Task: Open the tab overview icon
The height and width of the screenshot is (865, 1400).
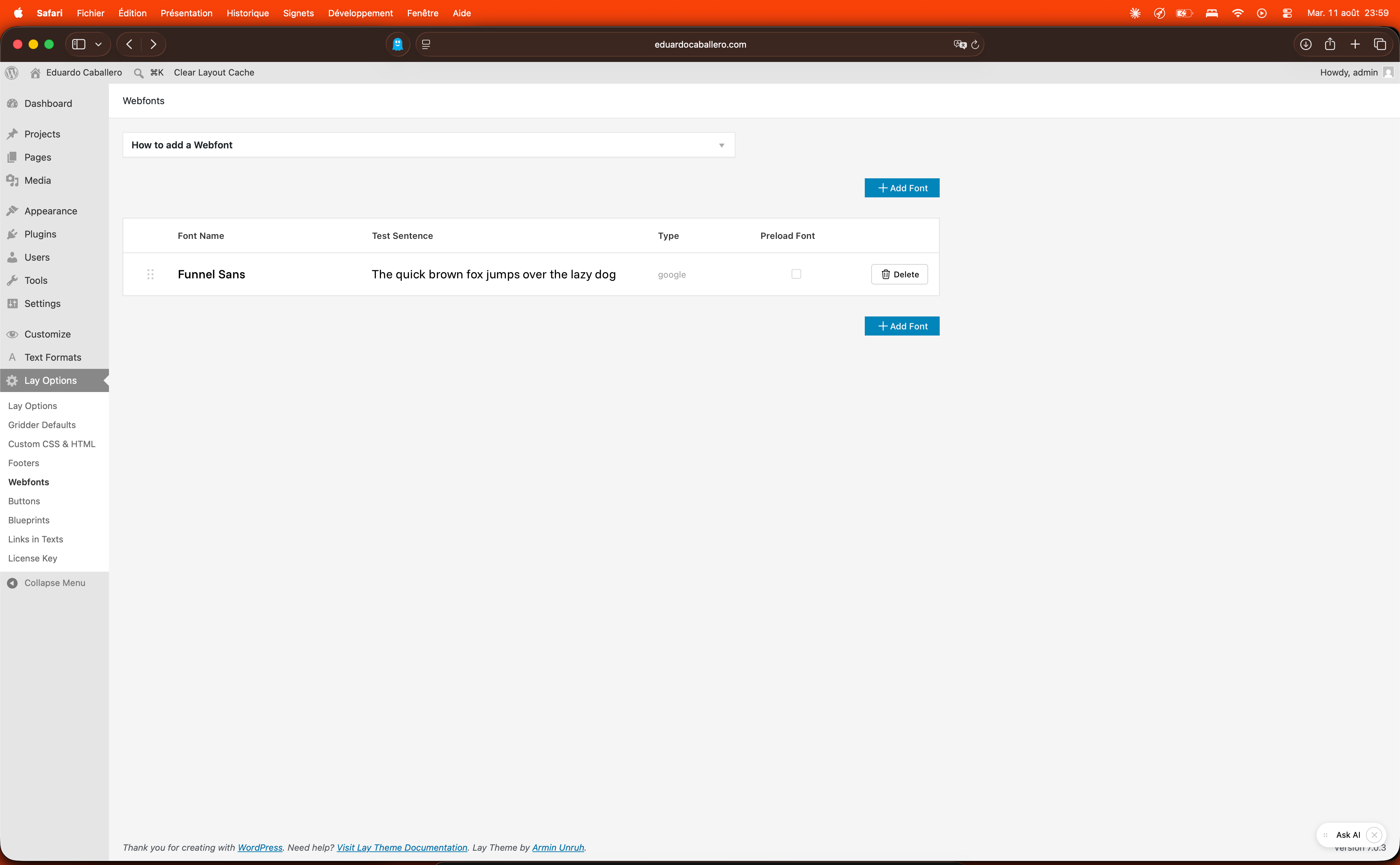Action: (1379, 44)
